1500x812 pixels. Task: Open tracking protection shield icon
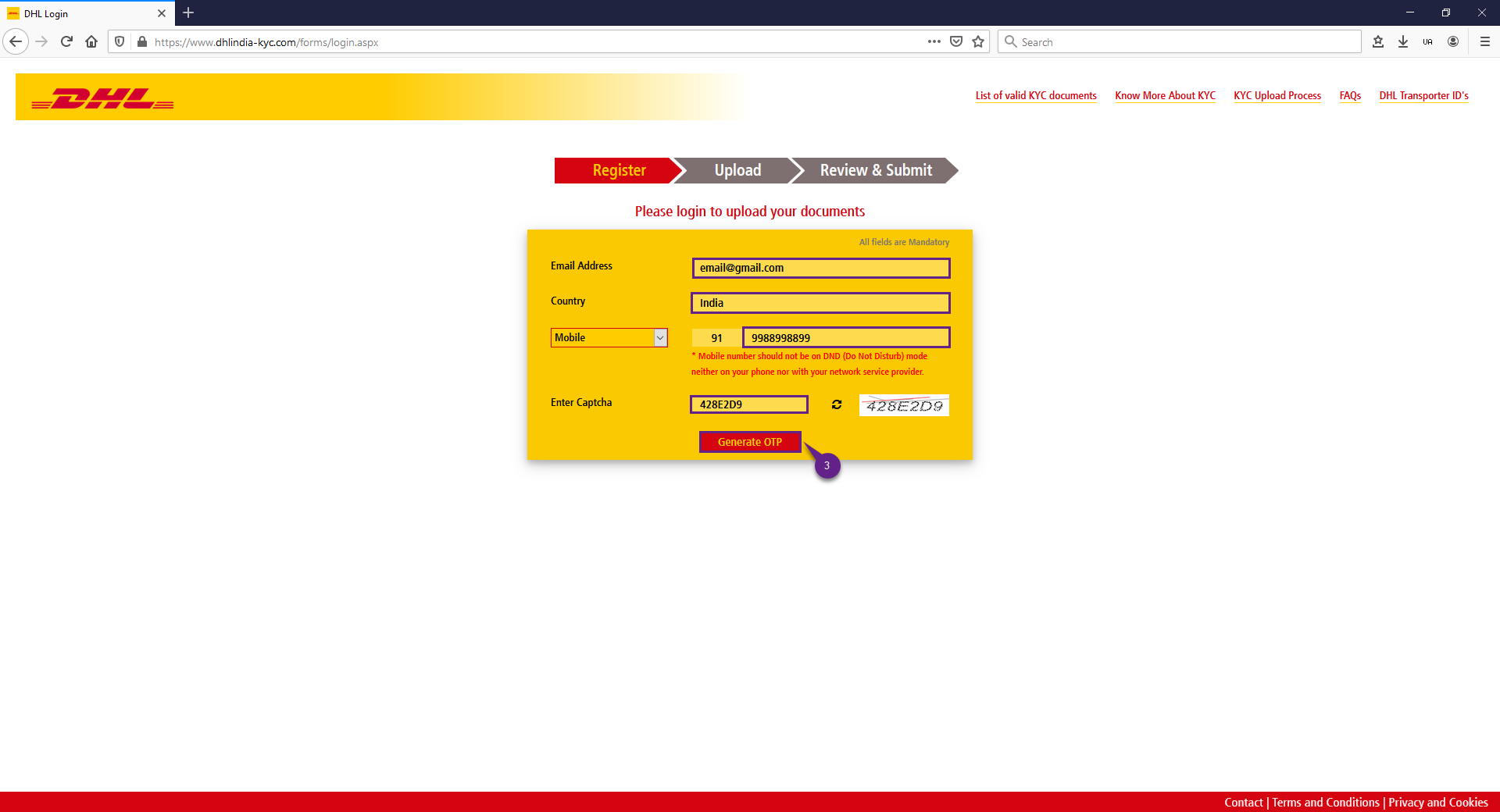point(120,41)
